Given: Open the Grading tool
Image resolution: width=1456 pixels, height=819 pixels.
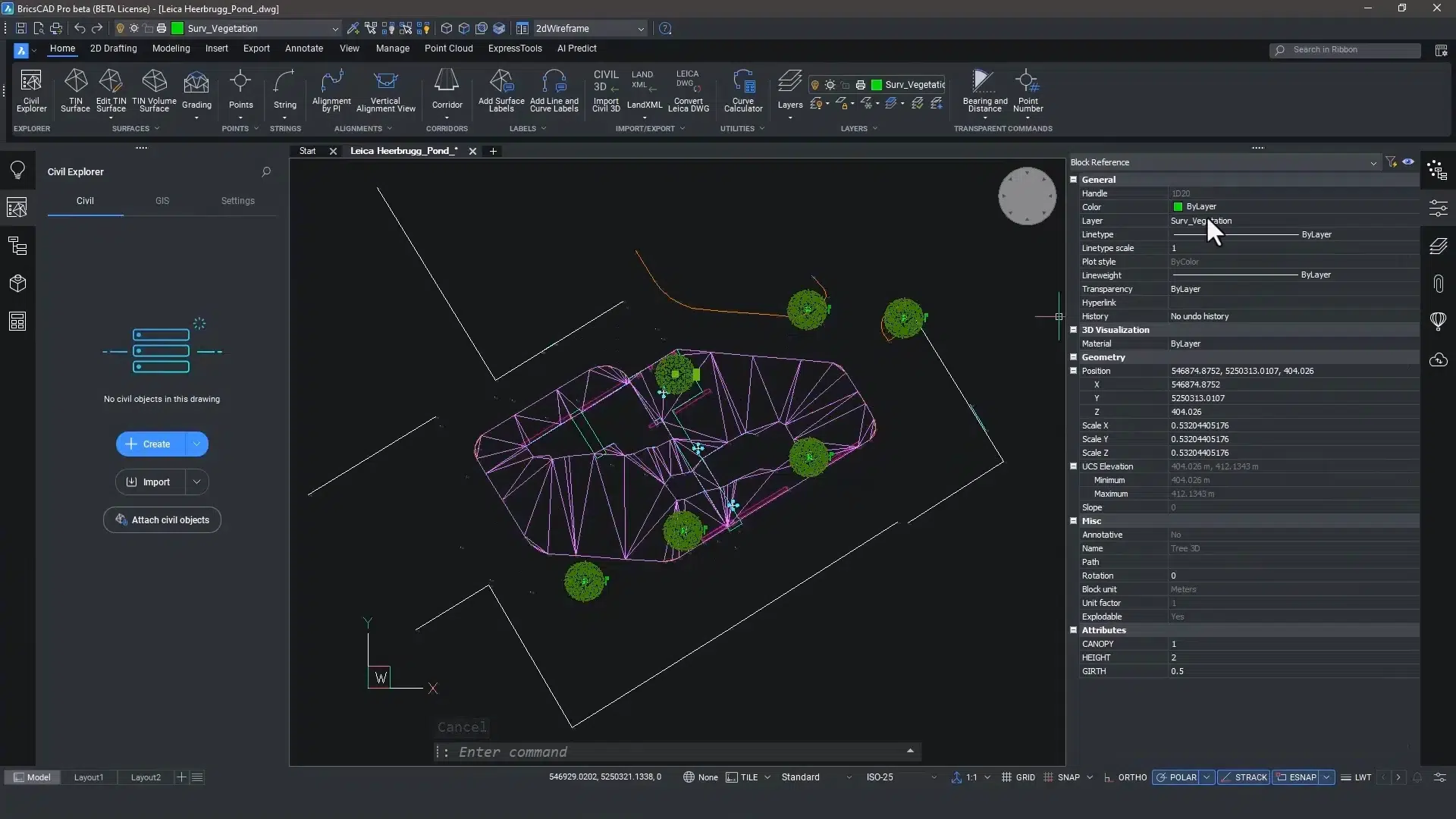Looking at the screenshot, I should (x=196, y=90).
